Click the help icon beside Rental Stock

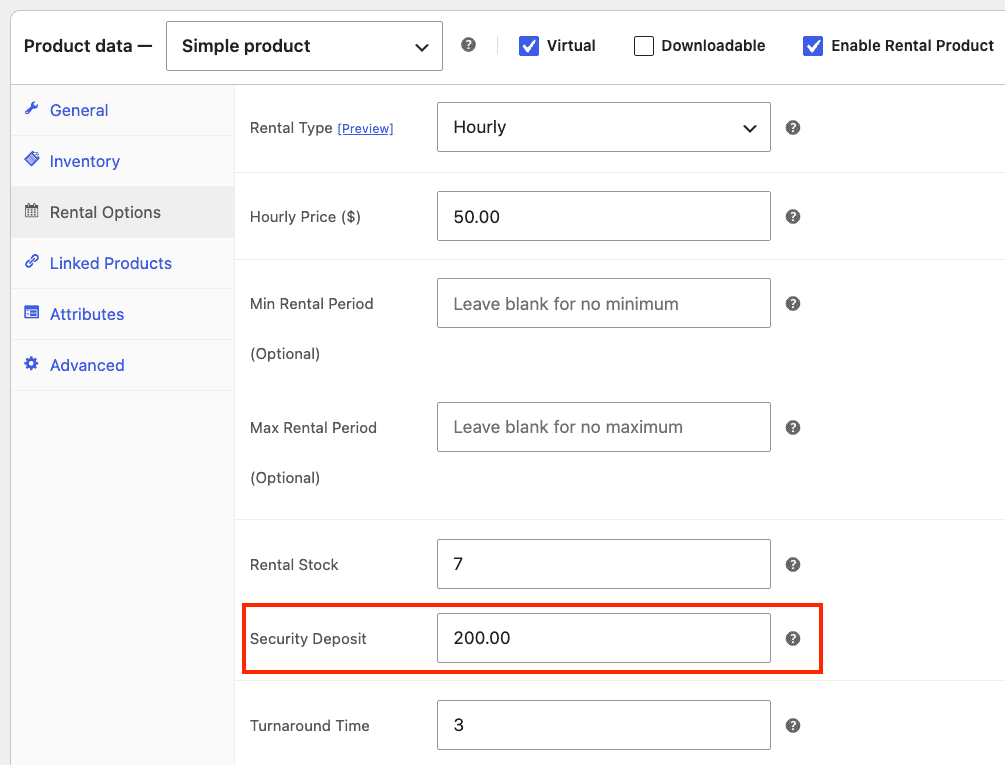coord(793,564)
